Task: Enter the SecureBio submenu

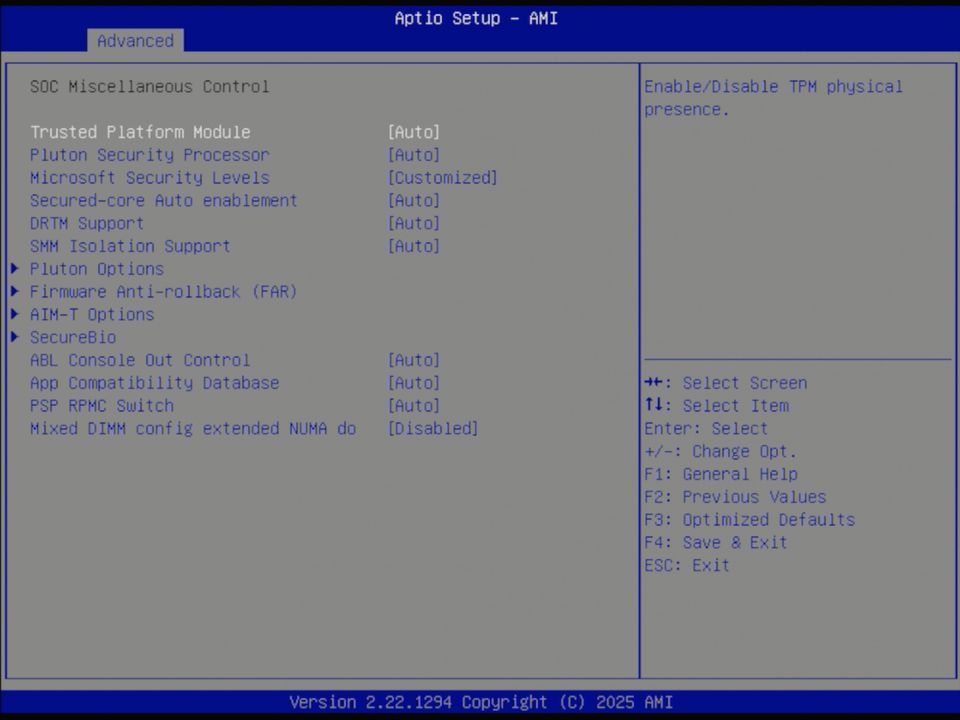Action: [x=72, y=337]
